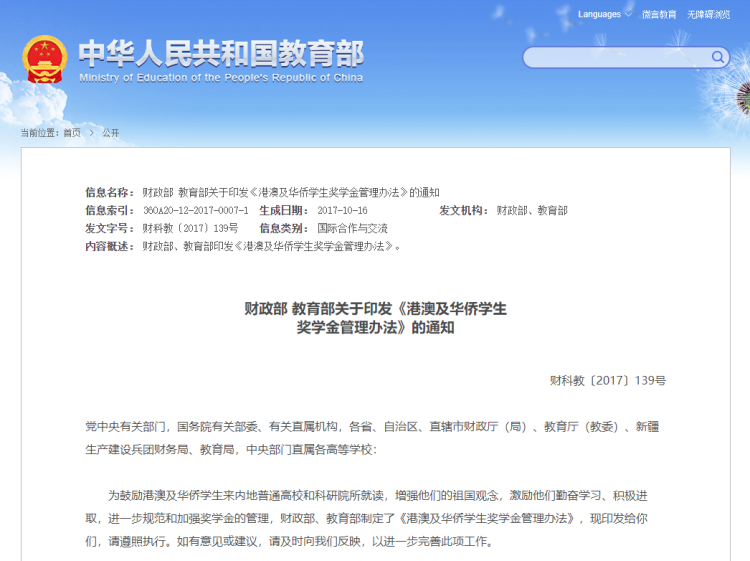The height and width of the screenshot is (561, 750).
Task: Click the 当前位置 breadcrumb label
Action: [40, 133]
